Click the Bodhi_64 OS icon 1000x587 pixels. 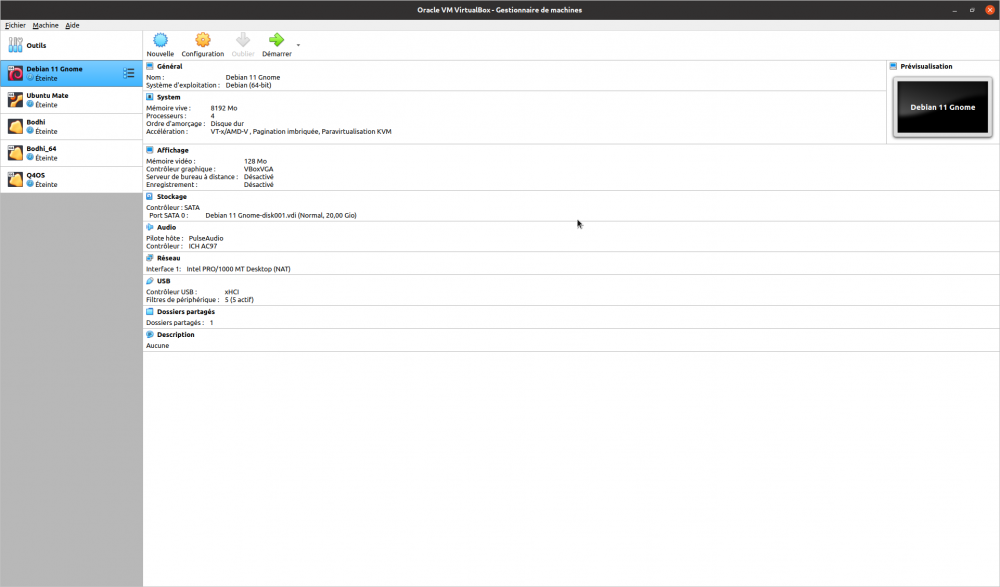[15, 153]
